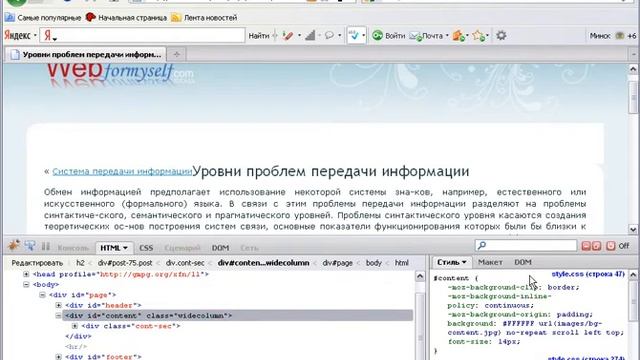Viewport: 640px width, 360px height.
Task: Switch to the Сценарий panel tab
Action: click(182, 248)
